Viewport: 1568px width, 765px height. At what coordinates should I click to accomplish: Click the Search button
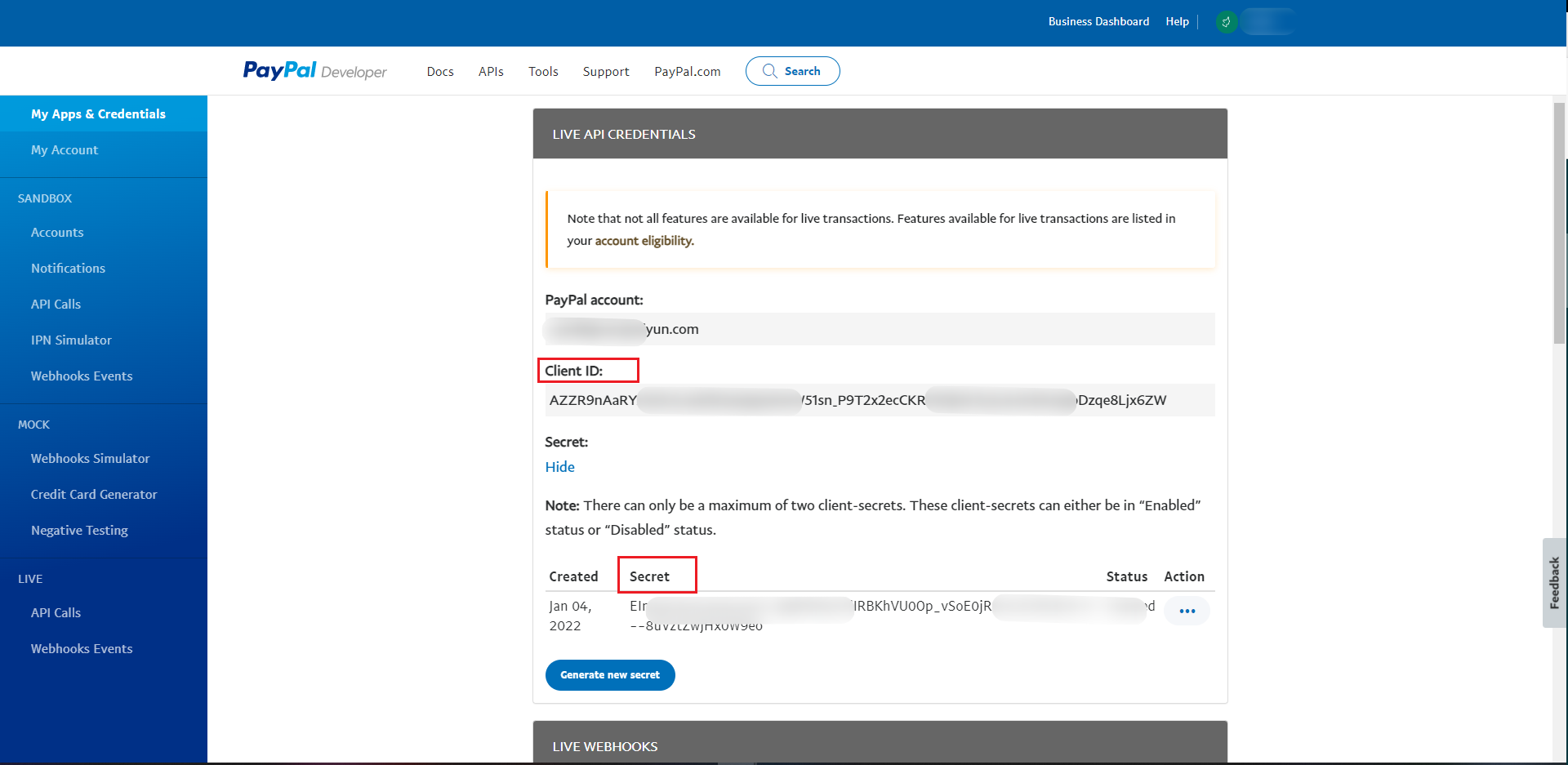[792, 71]
